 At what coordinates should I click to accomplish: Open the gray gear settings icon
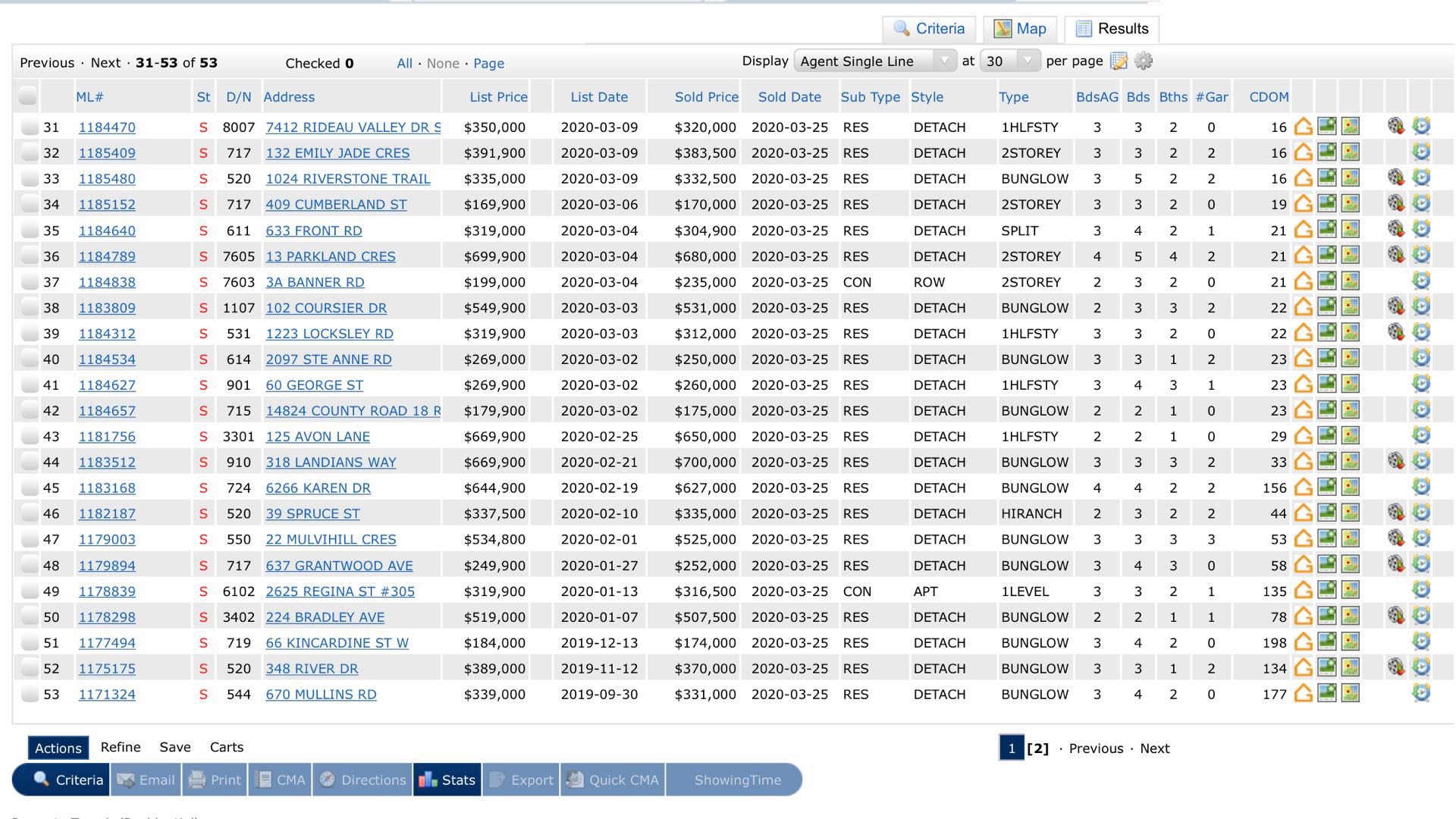1144,61
